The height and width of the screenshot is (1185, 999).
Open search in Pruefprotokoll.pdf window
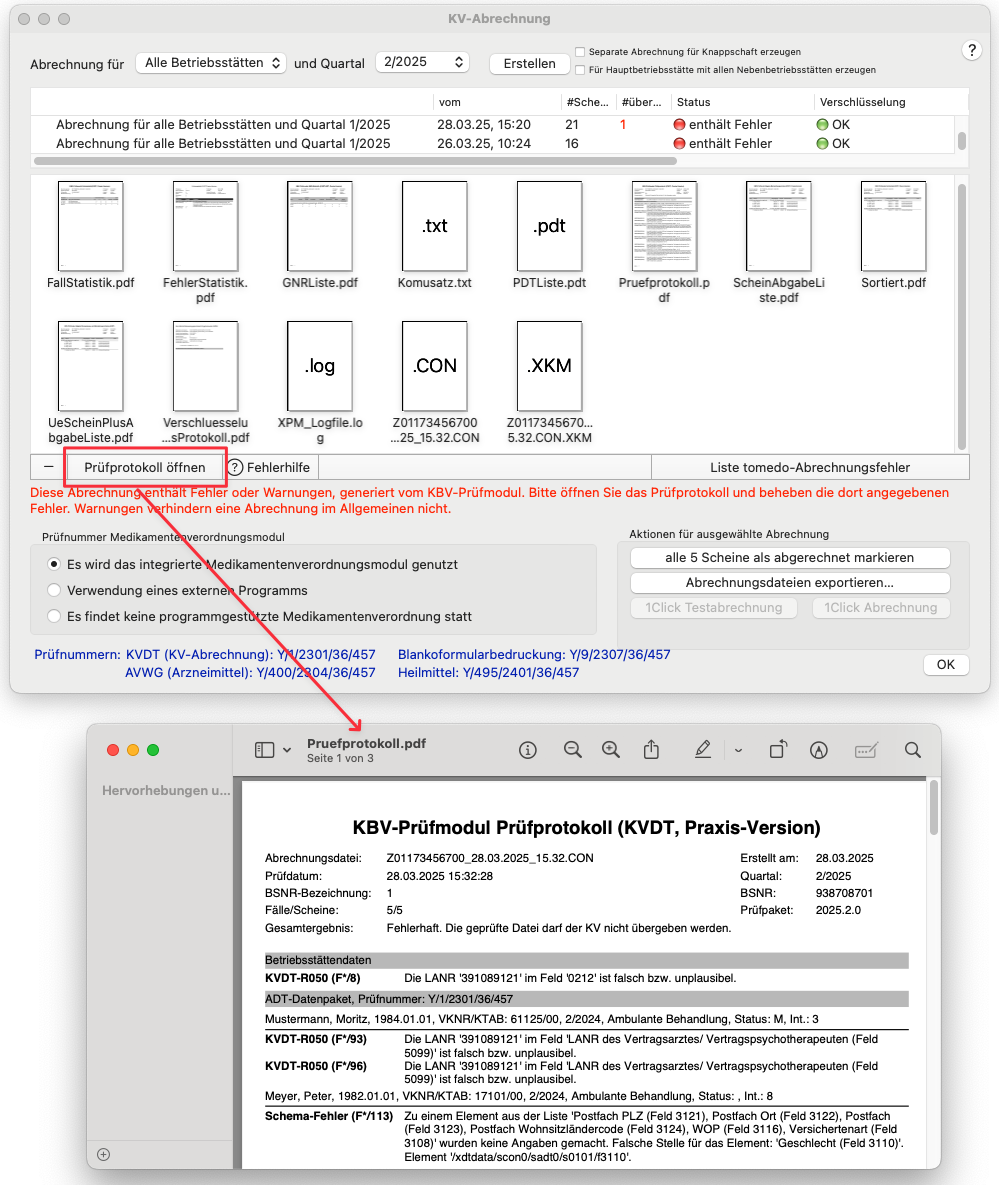[x=913, y=750]
